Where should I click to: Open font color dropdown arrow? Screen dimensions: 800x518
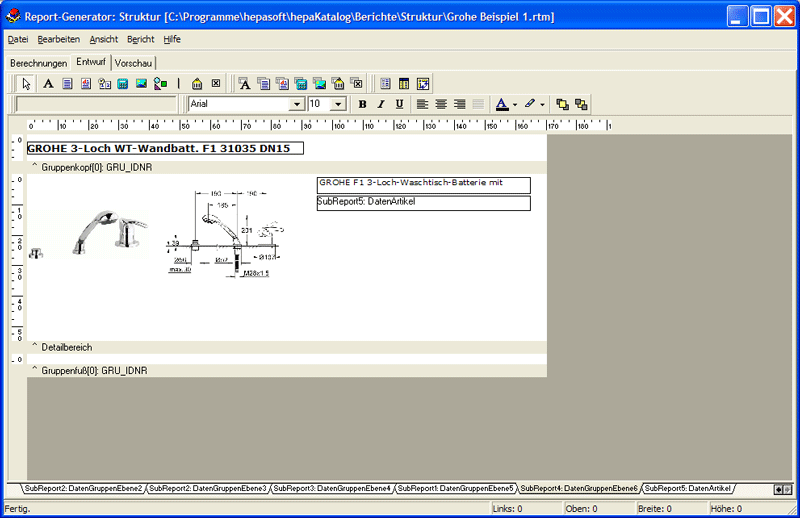515,104
